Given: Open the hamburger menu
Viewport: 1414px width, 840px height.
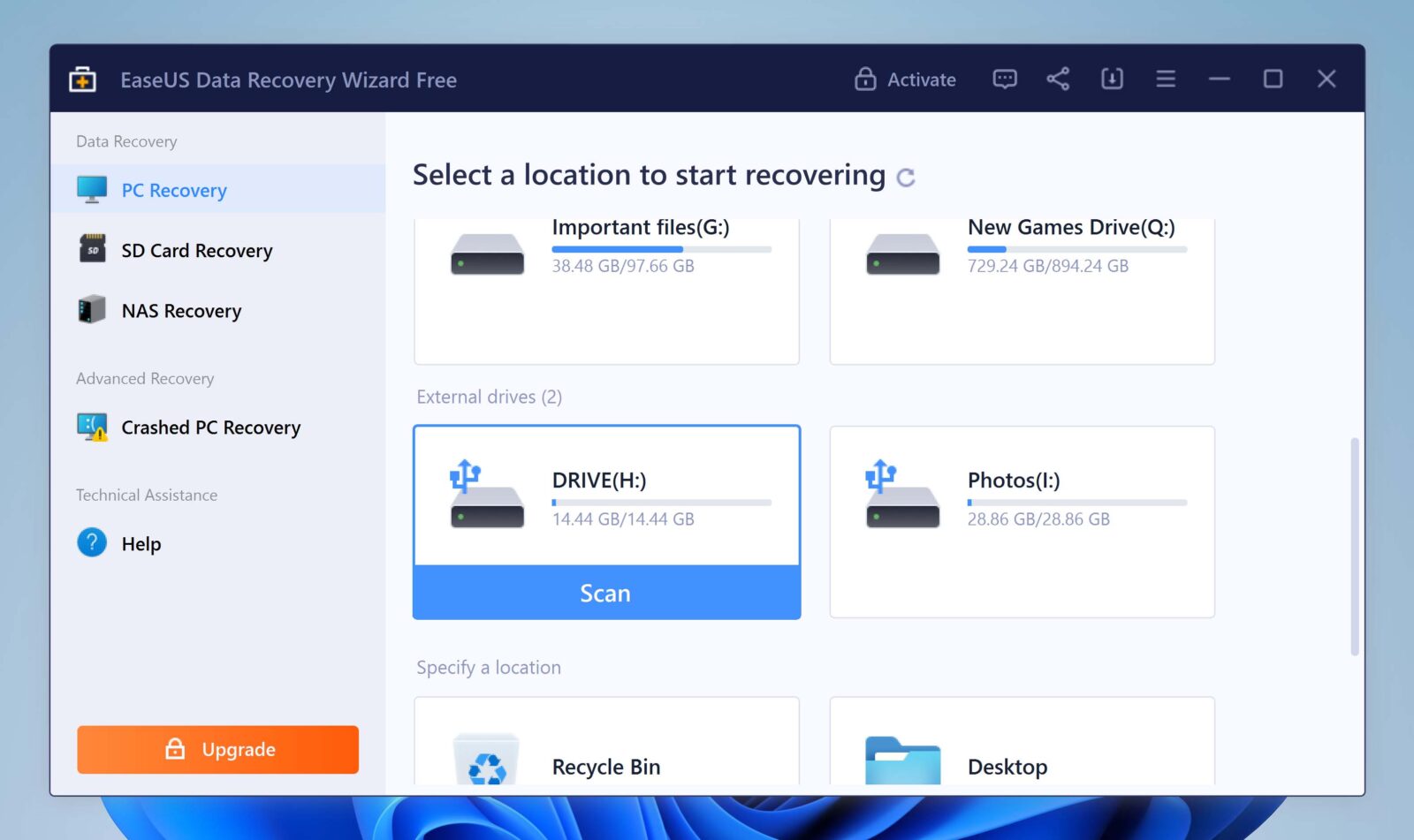Looking at the screenshot, I should 1165,79.
